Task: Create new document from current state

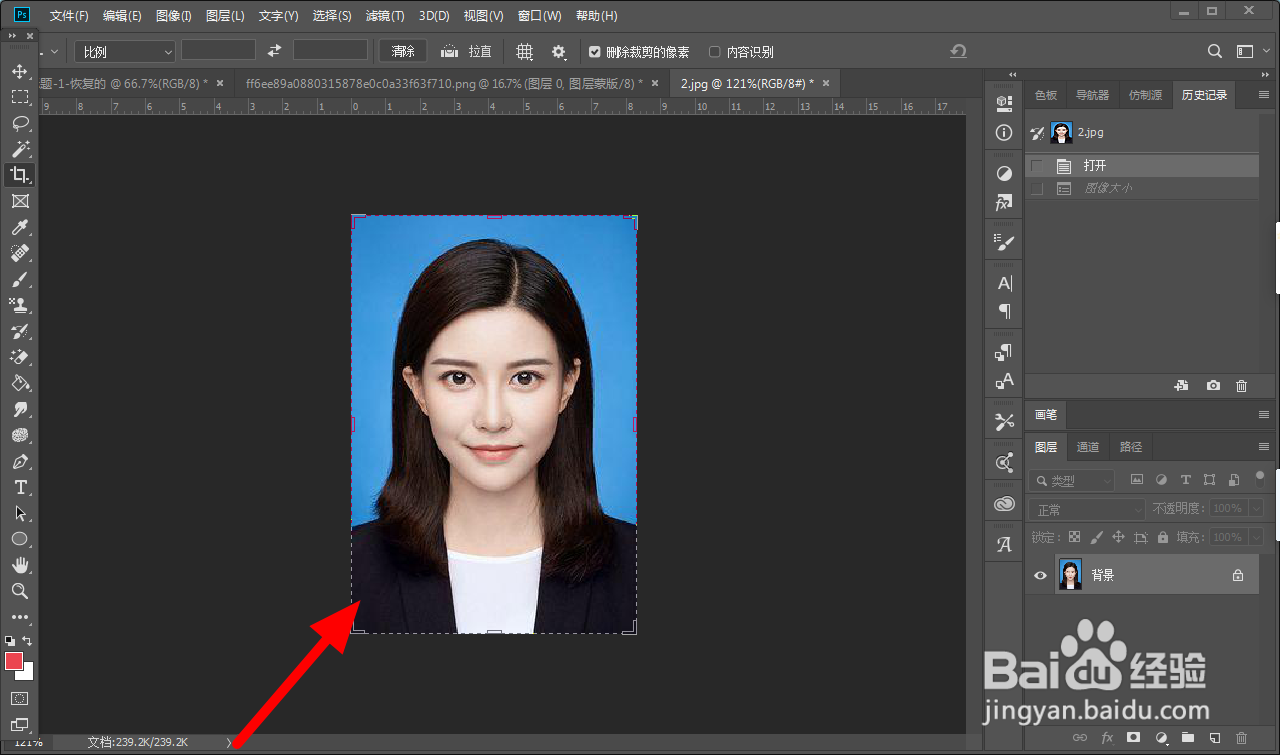Action: tap(1181, 386)
